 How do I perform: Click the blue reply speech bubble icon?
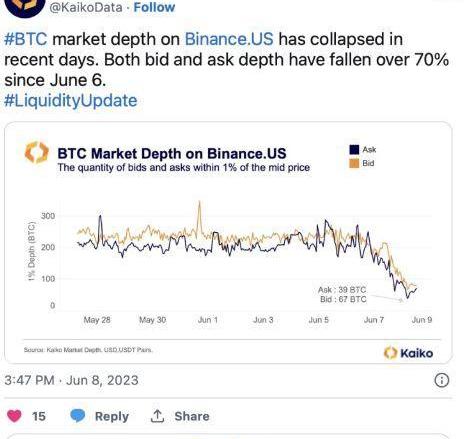(x=78, y=416)
